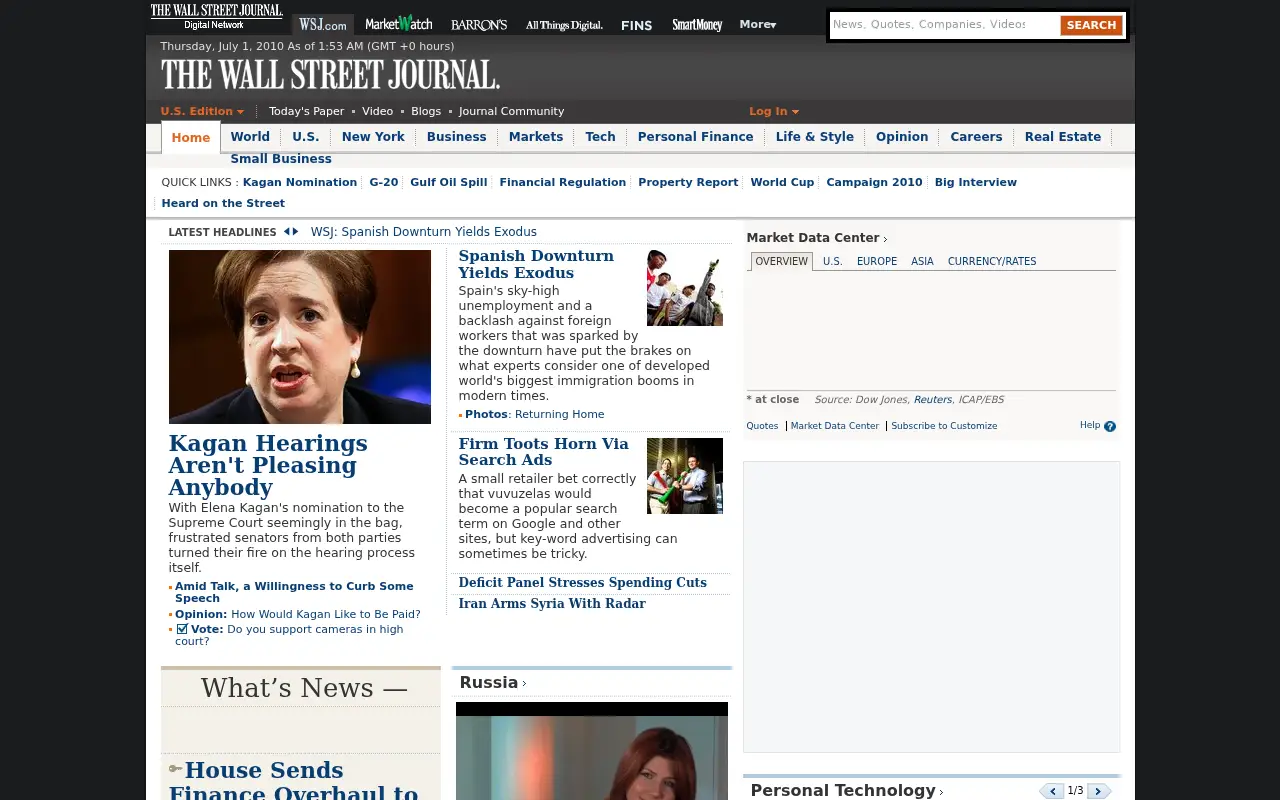Open Firm Toots Horn Via Search Ads headline

pos(543,452)
